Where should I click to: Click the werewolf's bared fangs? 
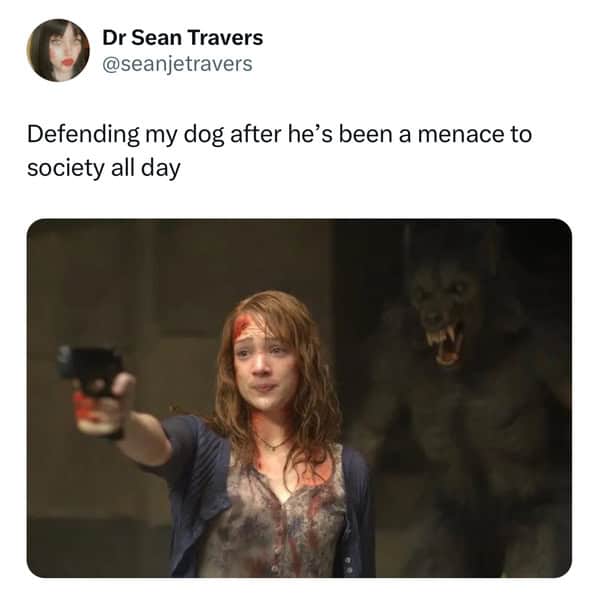point(444,340)
